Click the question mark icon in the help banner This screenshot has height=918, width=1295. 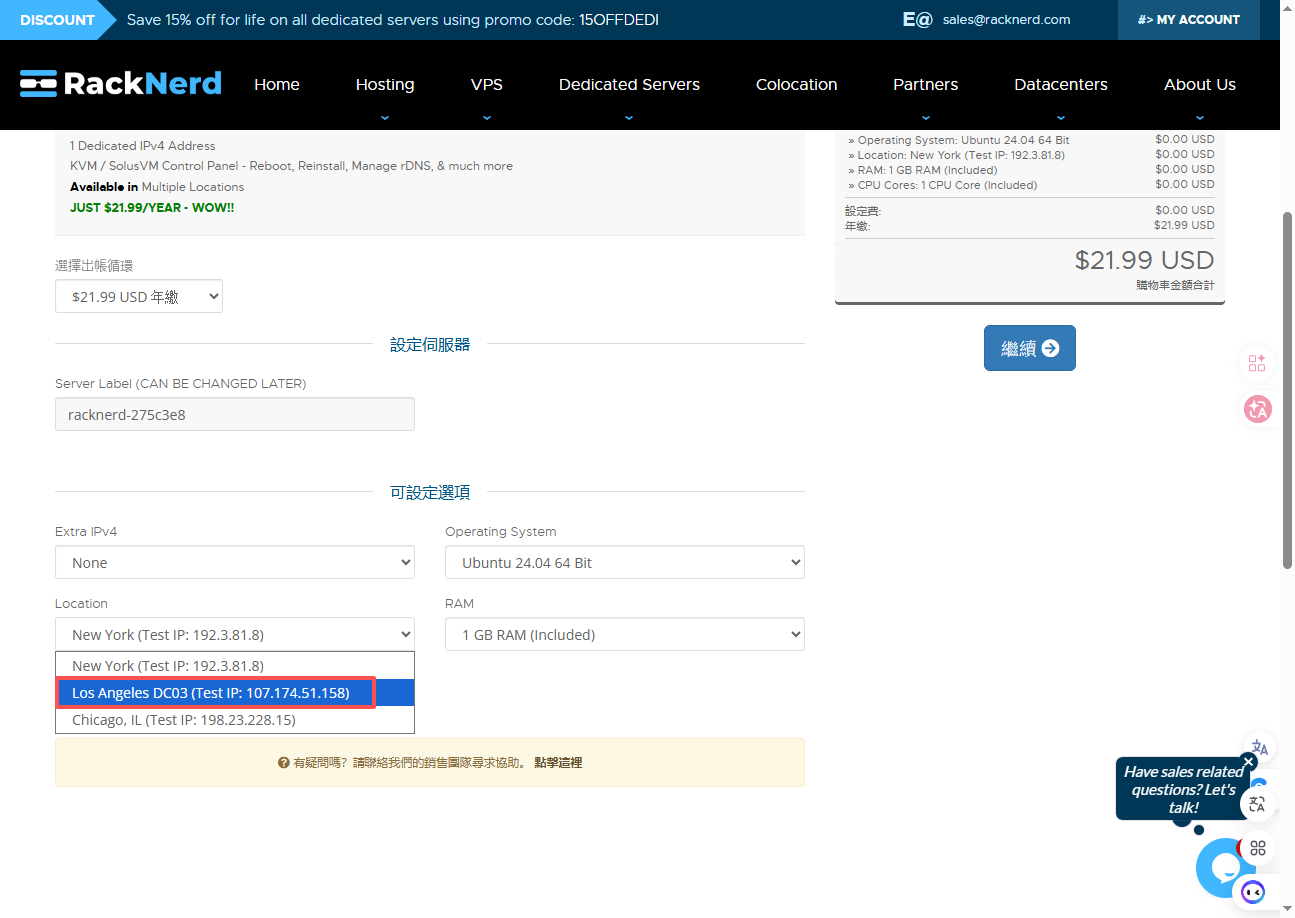pyautogui.click(x=284, y=763)
